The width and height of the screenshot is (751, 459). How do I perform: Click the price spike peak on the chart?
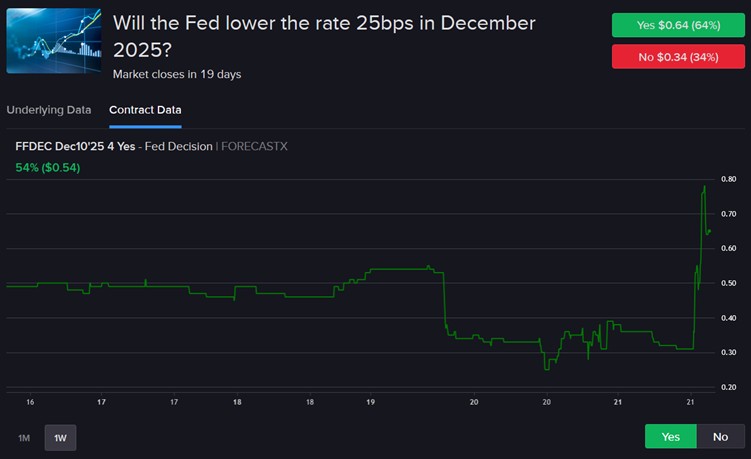tap(705, 186)
